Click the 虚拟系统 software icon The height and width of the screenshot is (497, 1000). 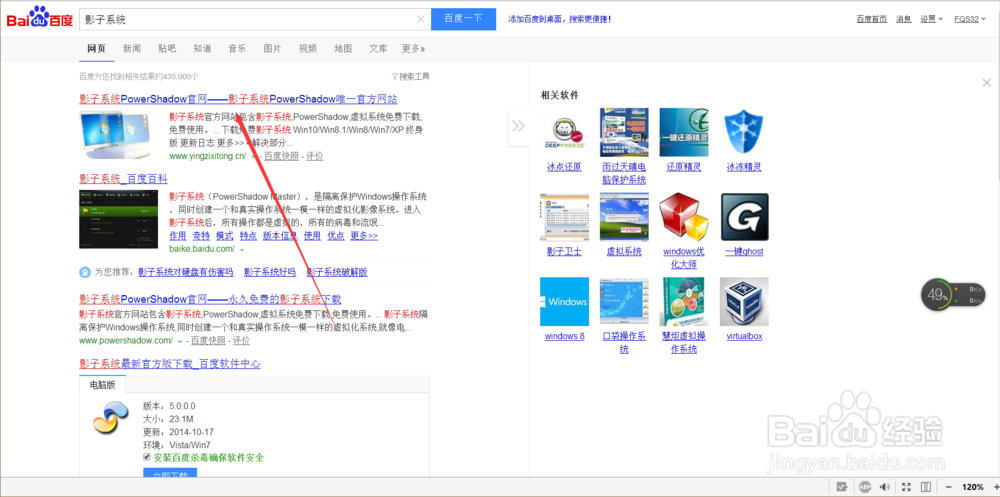624,218
